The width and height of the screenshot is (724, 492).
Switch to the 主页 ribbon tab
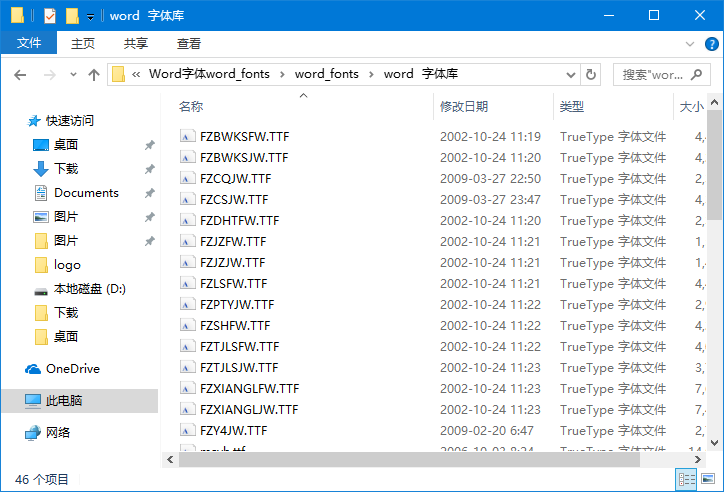coord(83,43)
